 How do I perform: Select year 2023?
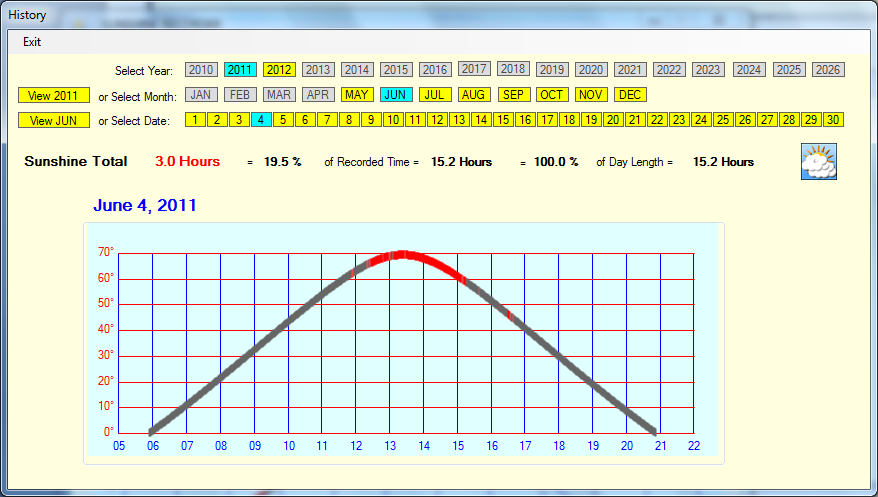[708, 69]
